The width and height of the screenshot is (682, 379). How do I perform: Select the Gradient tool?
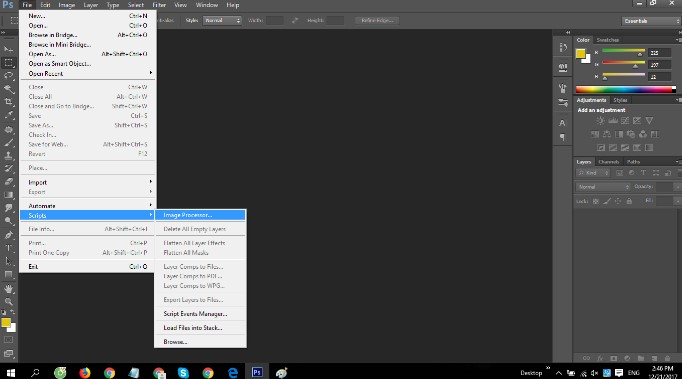pos(8,195)
